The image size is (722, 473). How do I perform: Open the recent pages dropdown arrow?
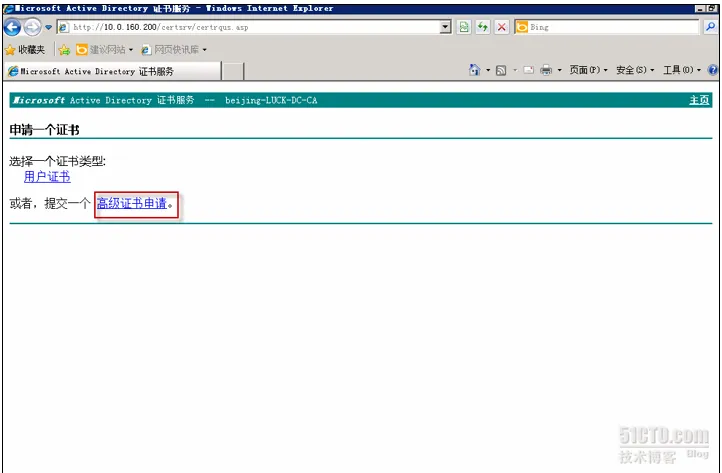point(48,27)
